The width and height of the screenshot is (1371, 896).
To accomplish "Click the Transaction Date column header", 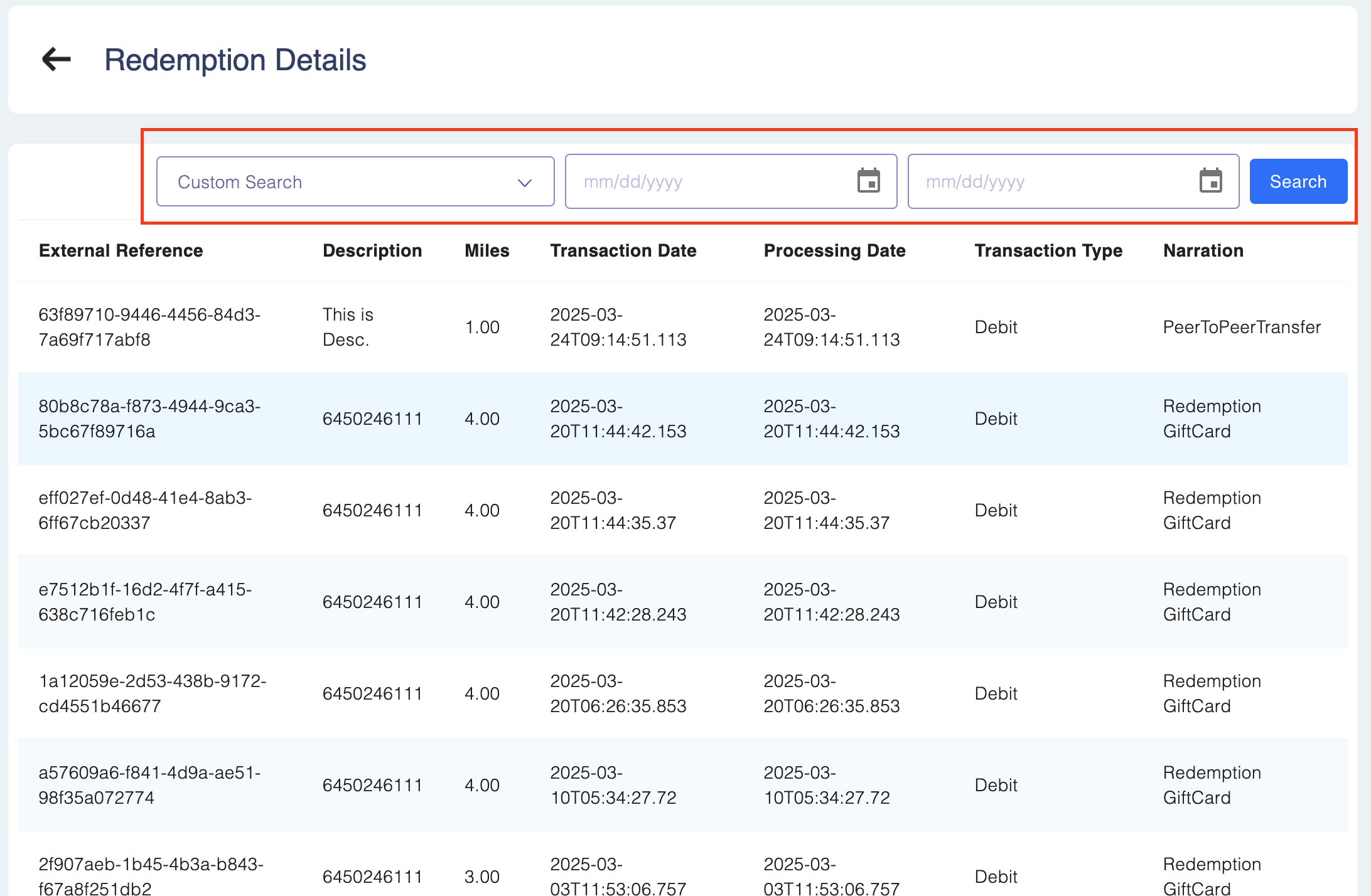I will coord(623,251).
